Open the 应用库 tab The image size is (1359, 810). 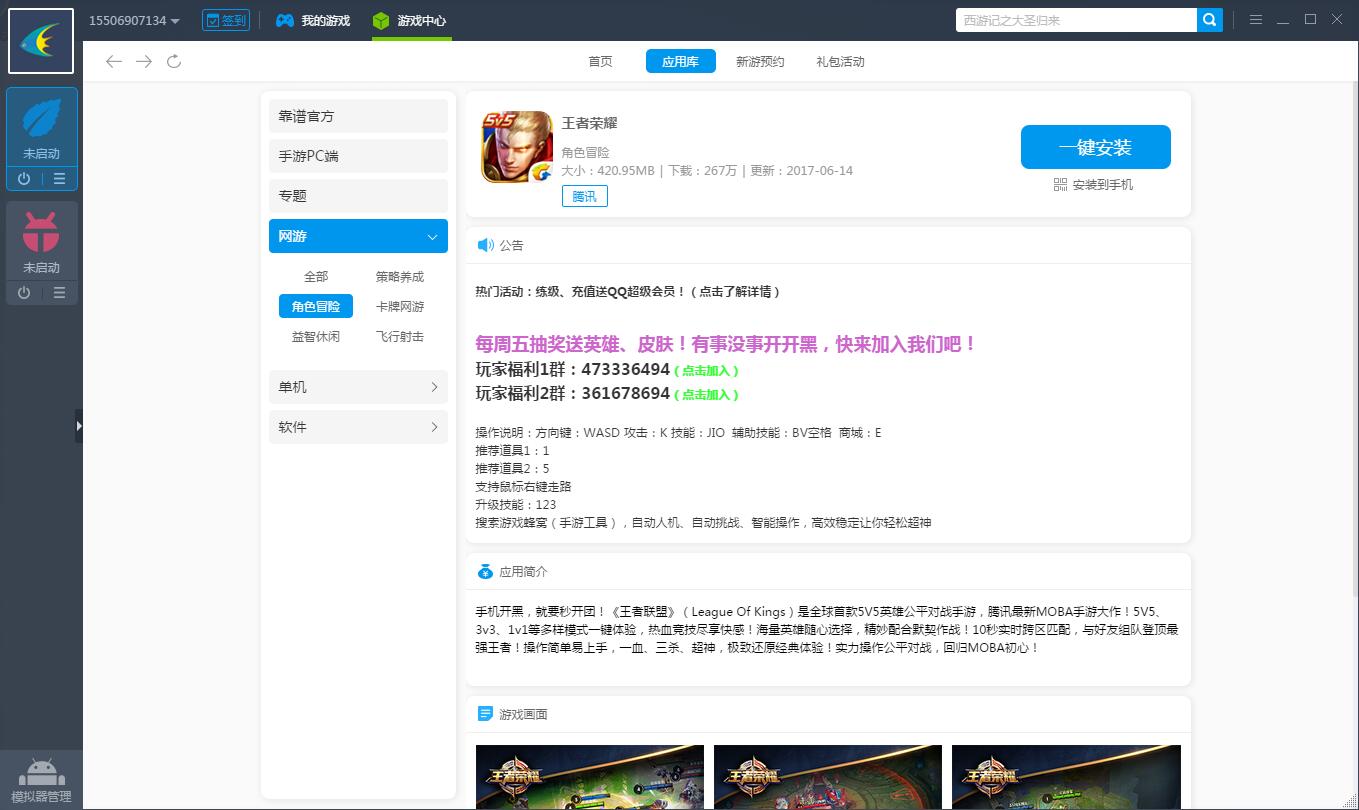coord(680,61)
